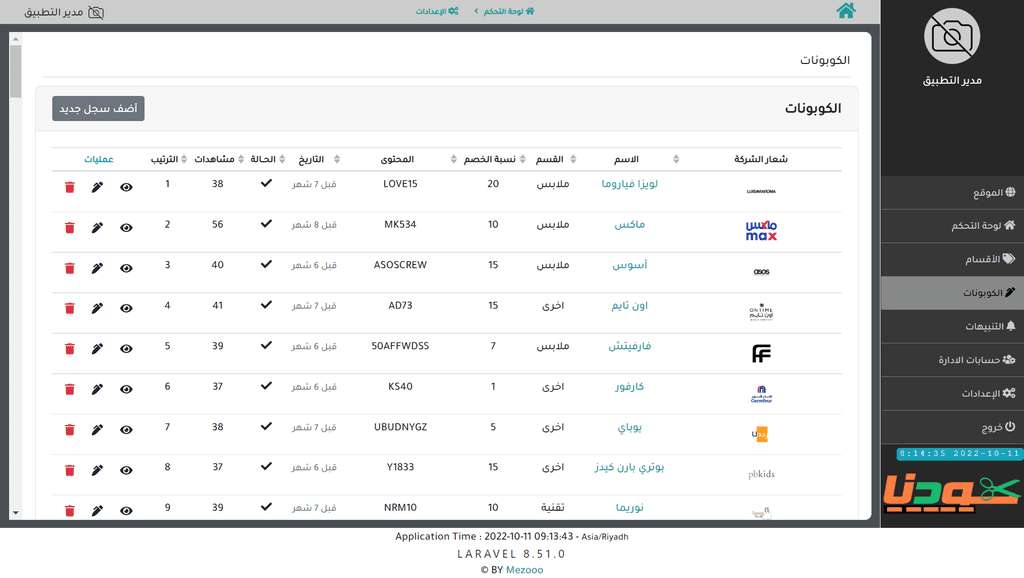This screenshot has width=1024, height=578.
Task: Sort table by التاريخ column
Action: coord(337,159)
